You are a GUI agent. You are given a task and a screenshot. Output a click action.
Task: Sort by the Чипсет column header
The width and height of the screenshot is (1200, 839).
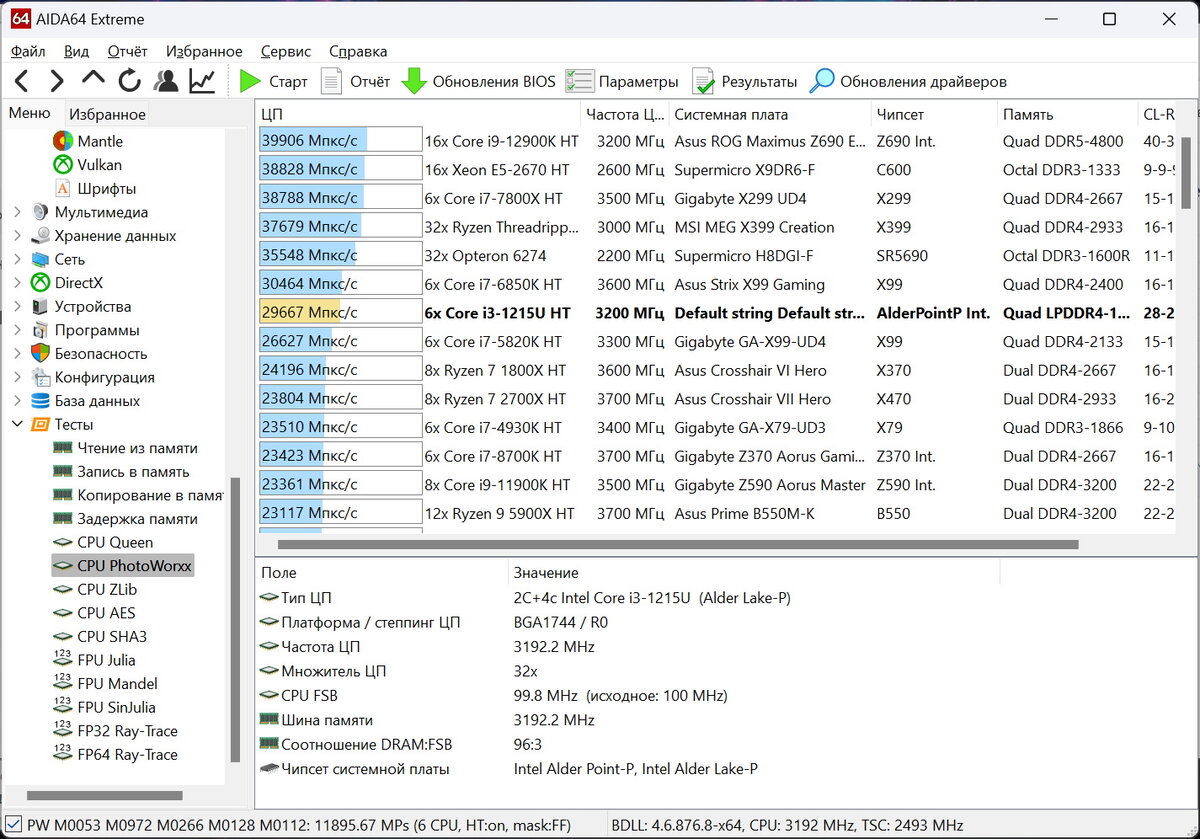[934, 114]
